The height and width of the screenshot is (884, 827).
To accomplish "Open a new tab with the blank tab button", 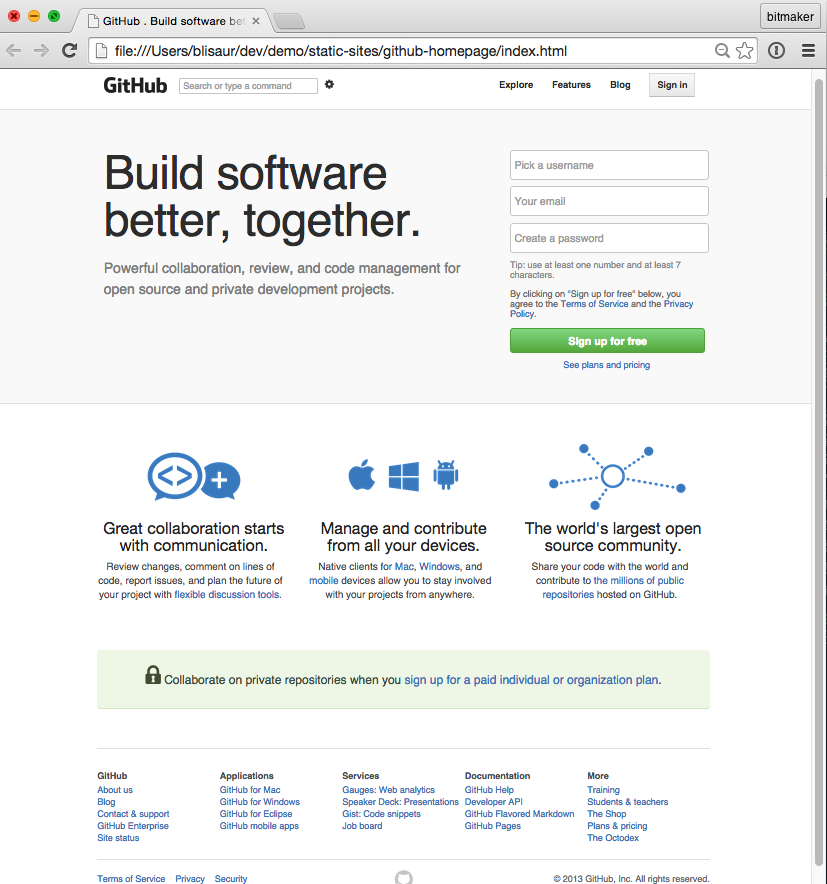I will [289, 21].
